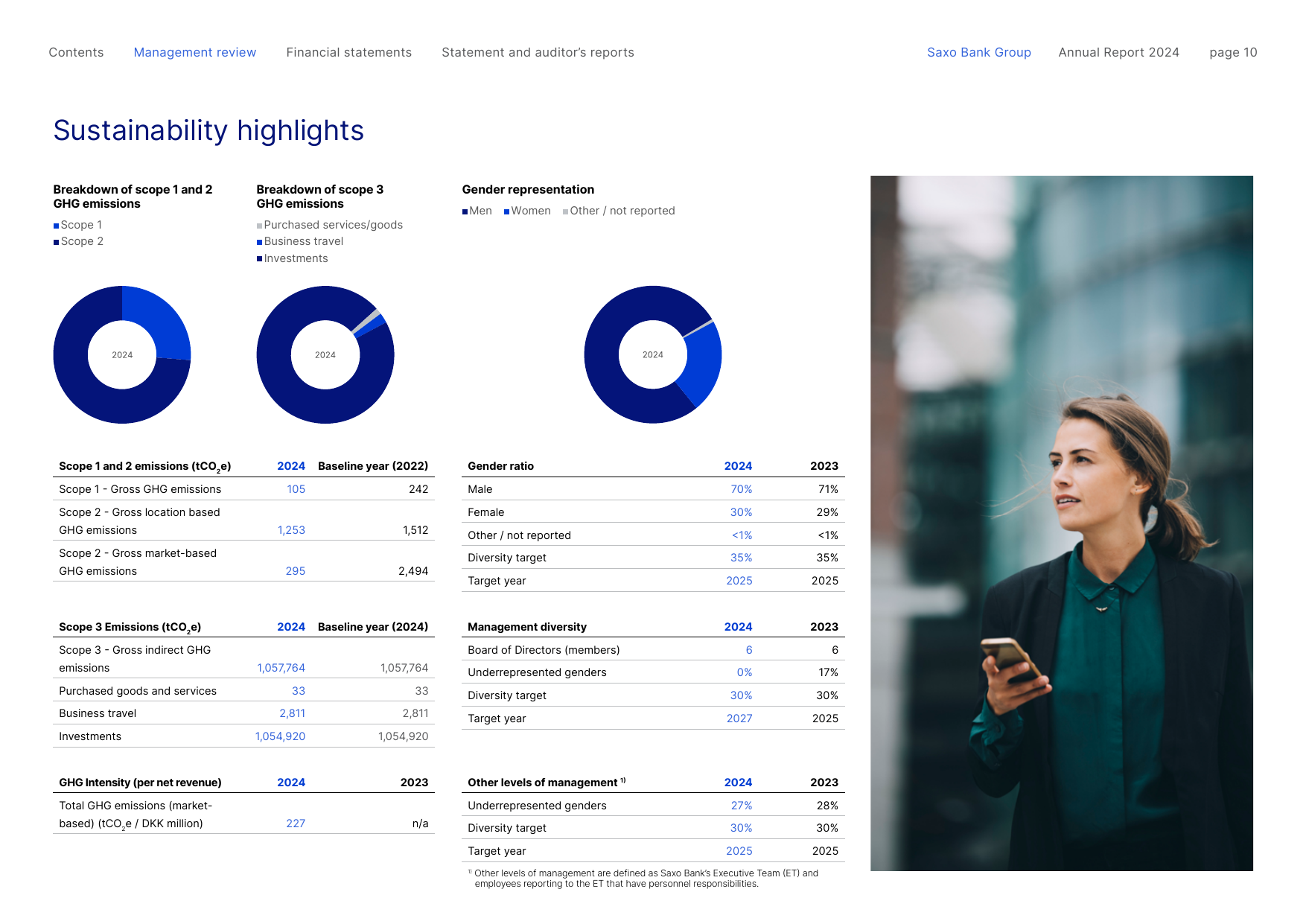Click the Other levels of management heading
Screen dimensions: 1306x924
547,783
